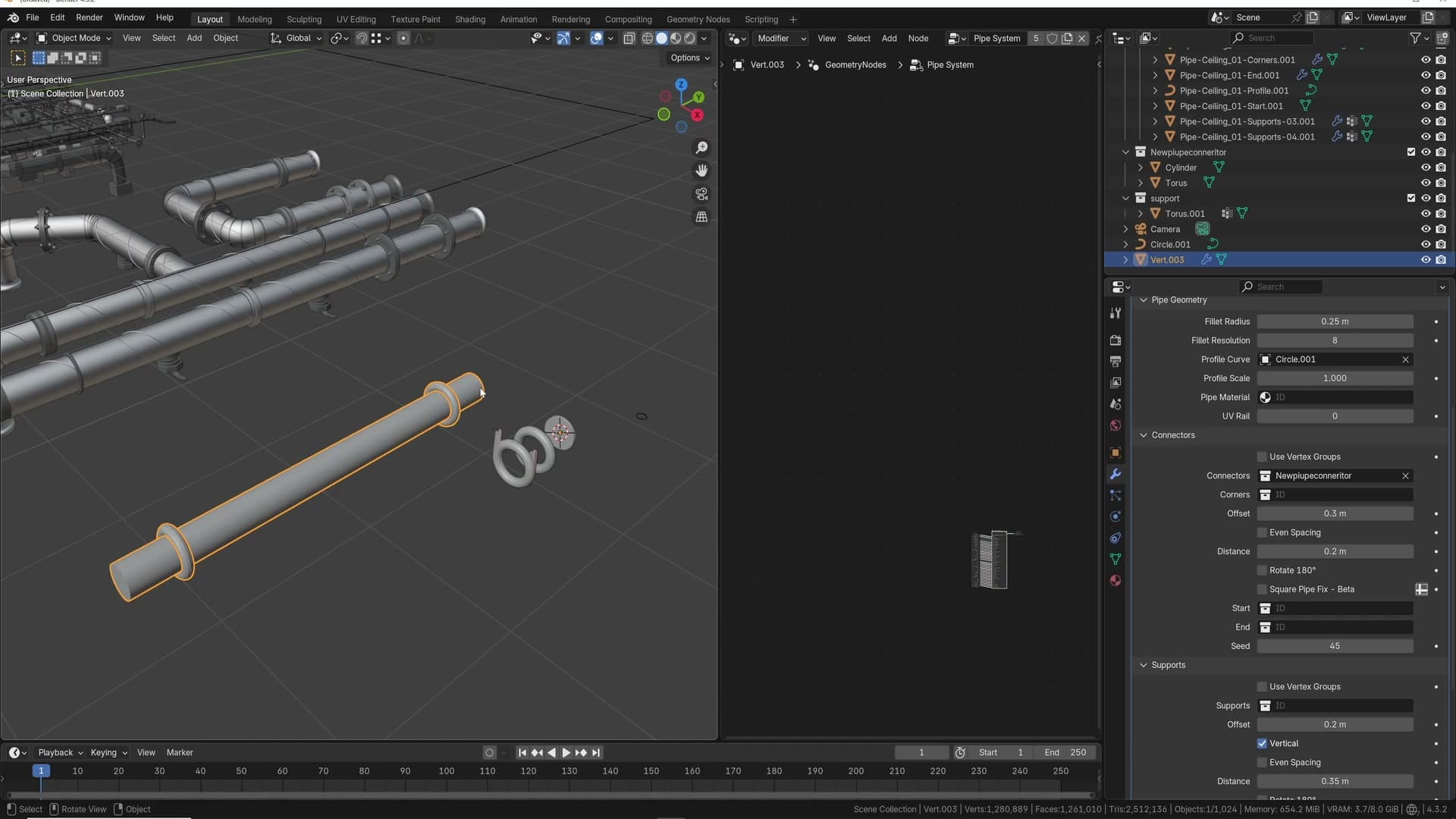
Task: Hide Vert.003 in viewport via eye
Action: pos(1426,259)
